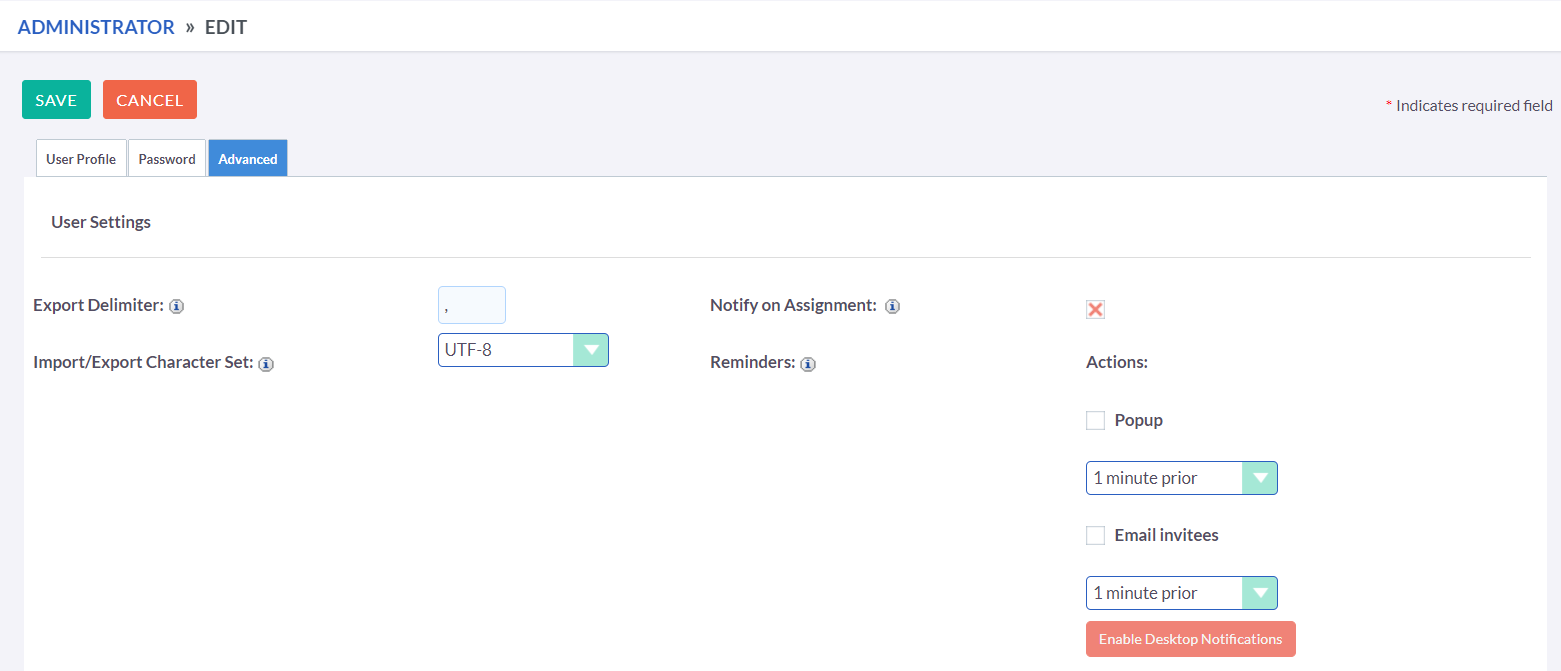1561x671 pixels.
Task: Expand the Email invitees reminder time dropdown
Action: (x=1181, y=593)
